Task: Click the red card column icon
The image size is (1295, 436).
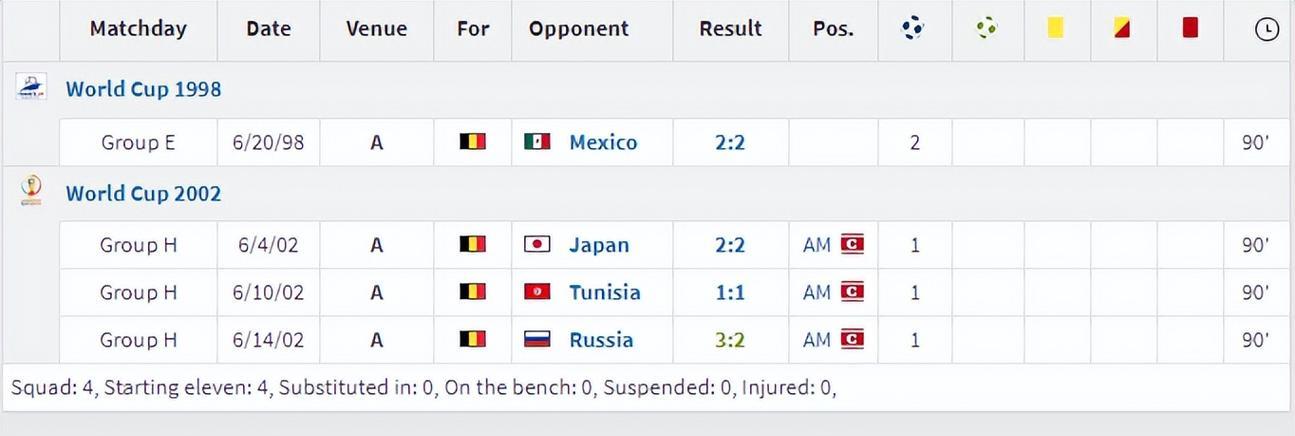Action: tap(1190, 28)
